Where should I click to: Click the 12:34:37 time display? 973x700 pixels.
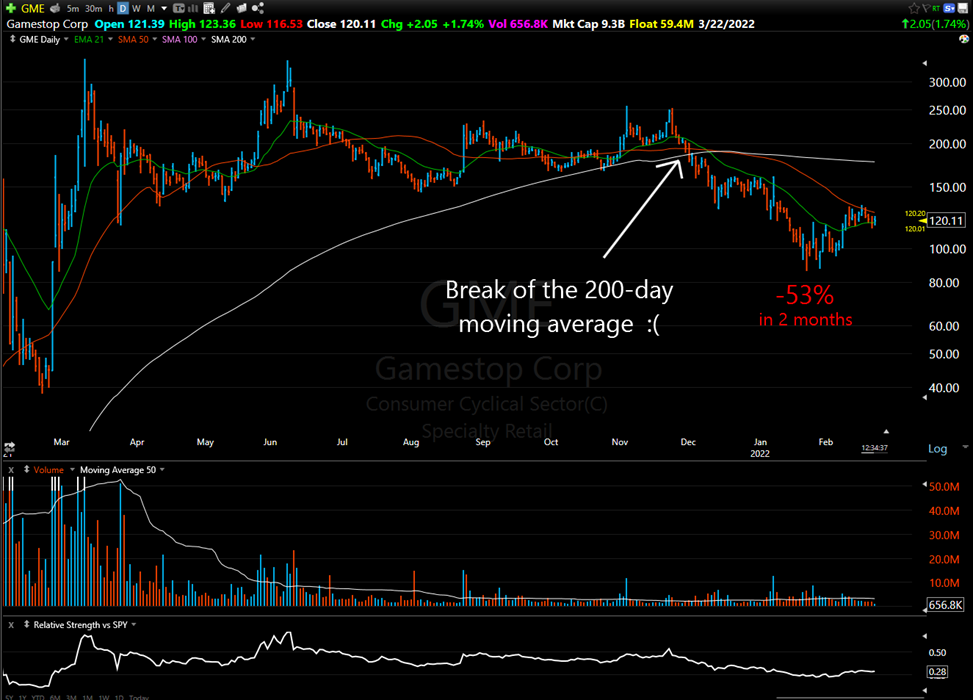(x=874, y=448)
